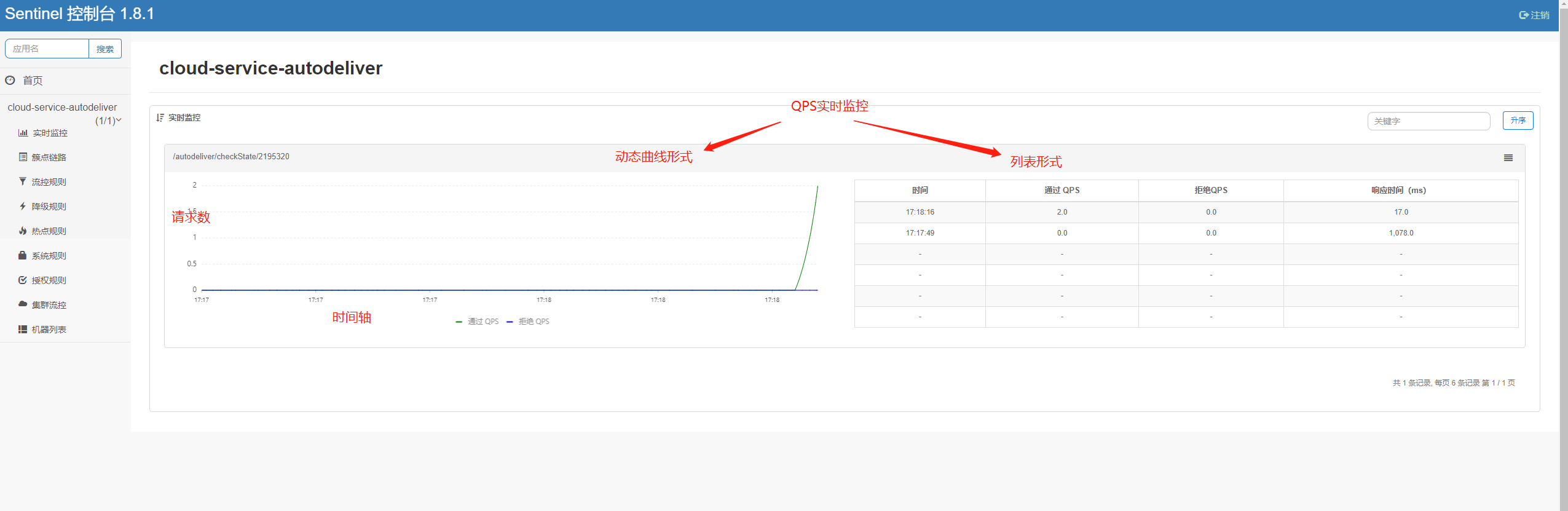
Task: Open 实时监控 in the sidebar
Action: click(x=50, y=133)
